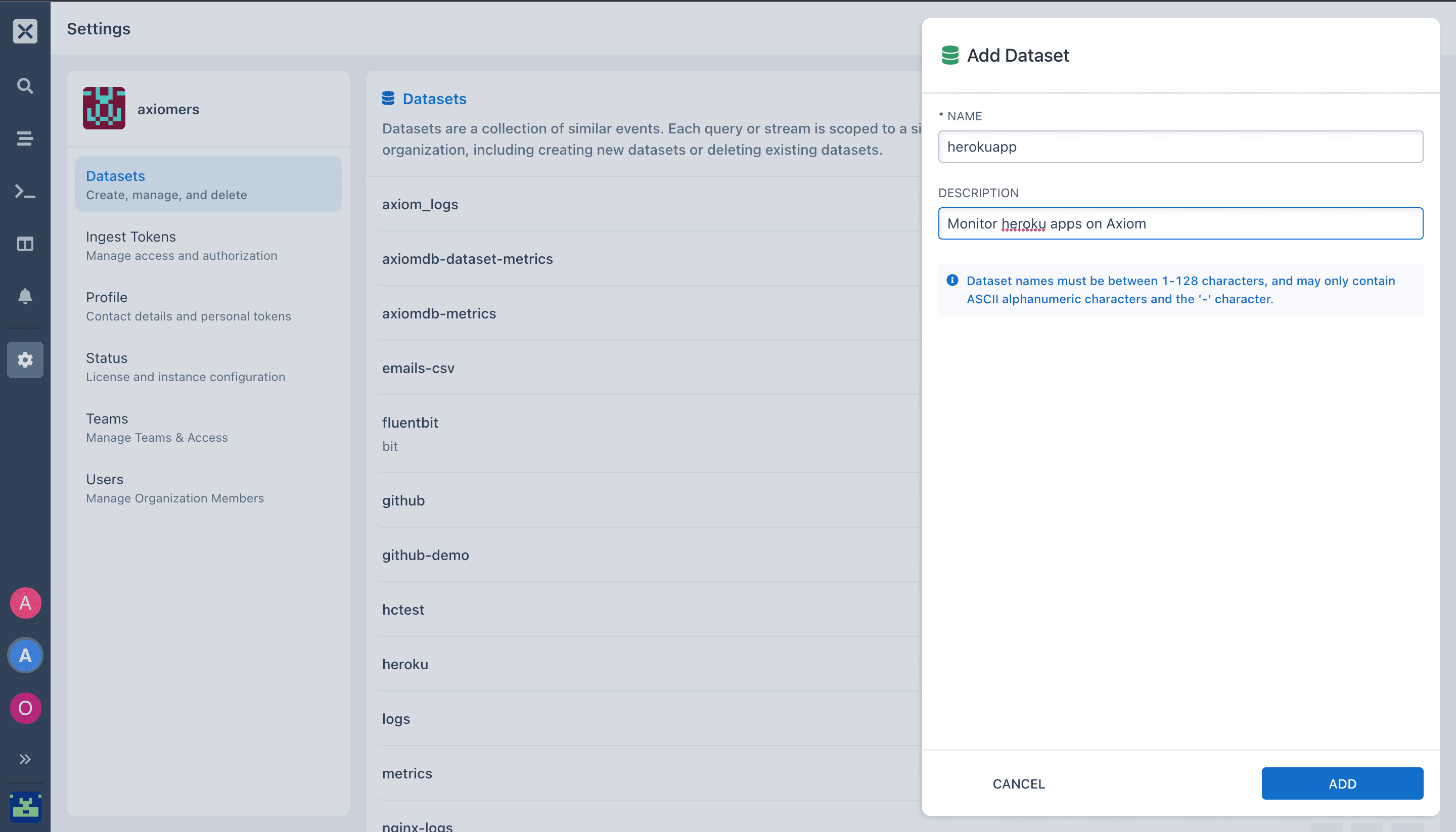The image size is (1456, 832).
Task: Click the Datasets heading link
Action: pyautogui.click(x=434, y=99)
